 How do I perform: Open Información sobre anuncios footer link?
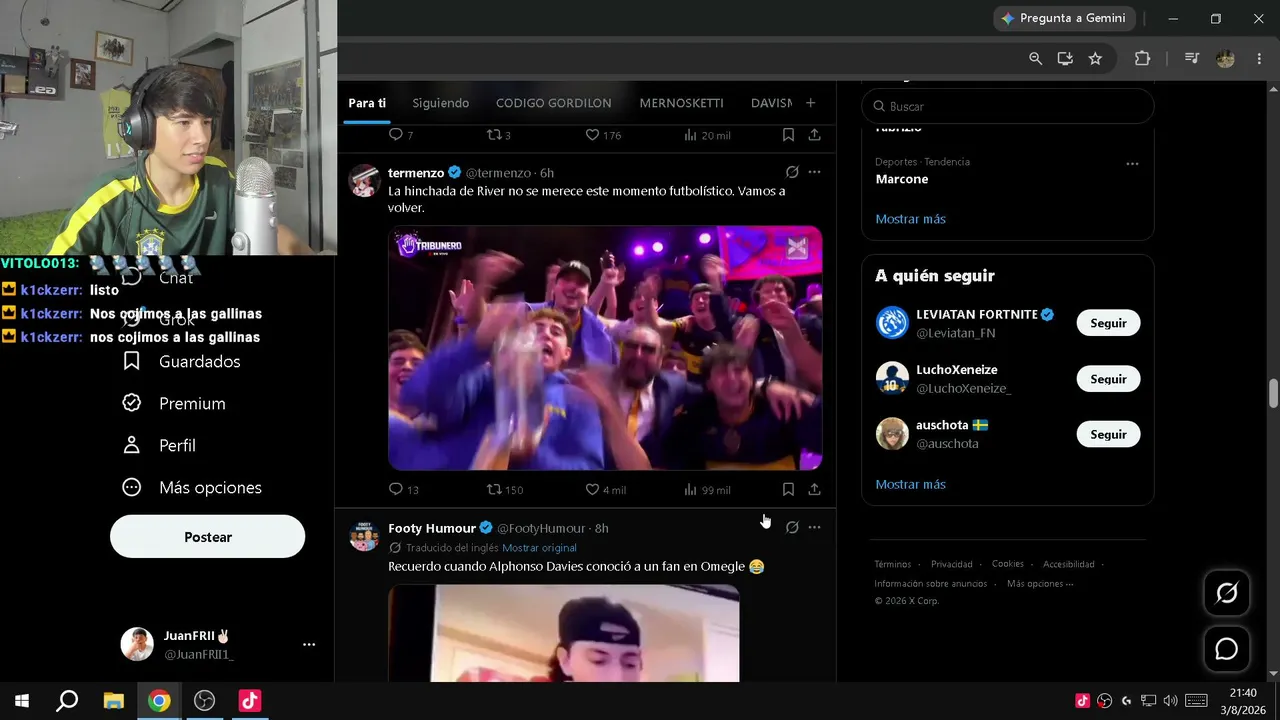pos(931,584)
